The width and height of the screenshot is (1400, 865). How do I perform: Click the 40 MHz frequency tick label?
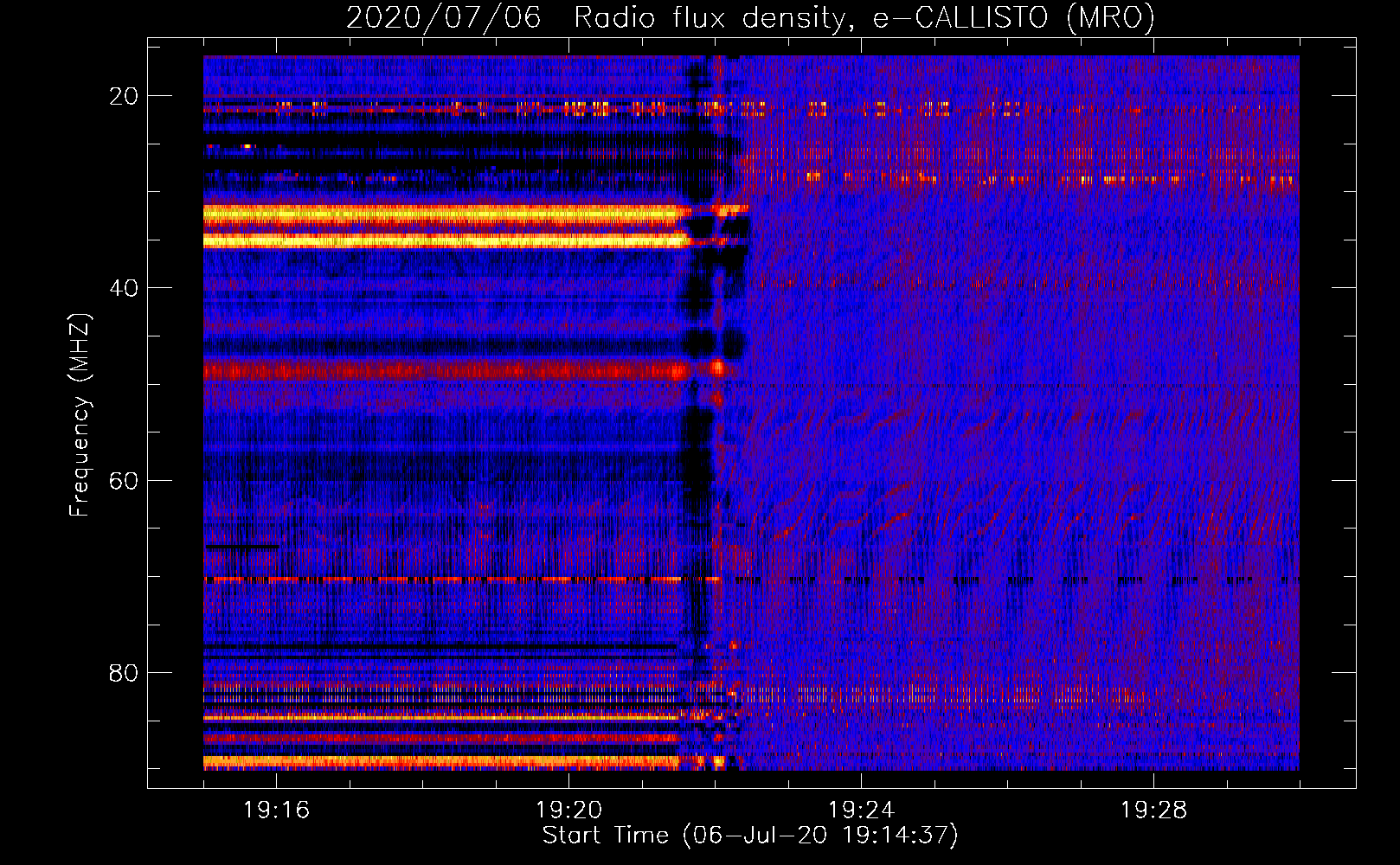click(x=124, y=288)
